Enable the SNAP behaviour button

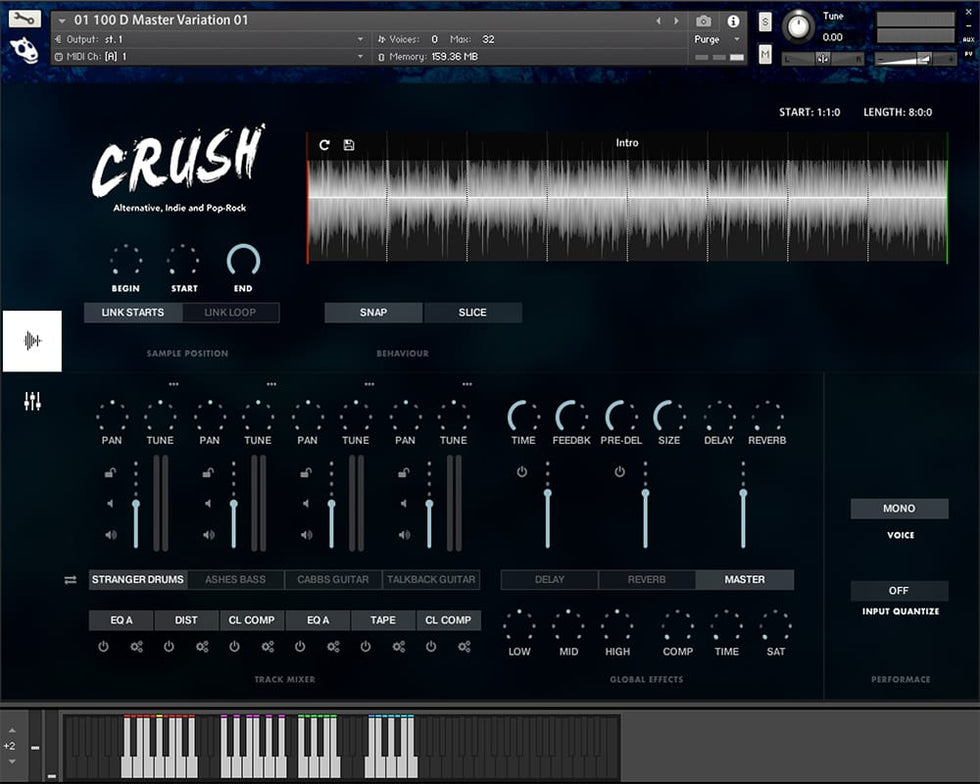pyautogui.click(x=373, y=313)
